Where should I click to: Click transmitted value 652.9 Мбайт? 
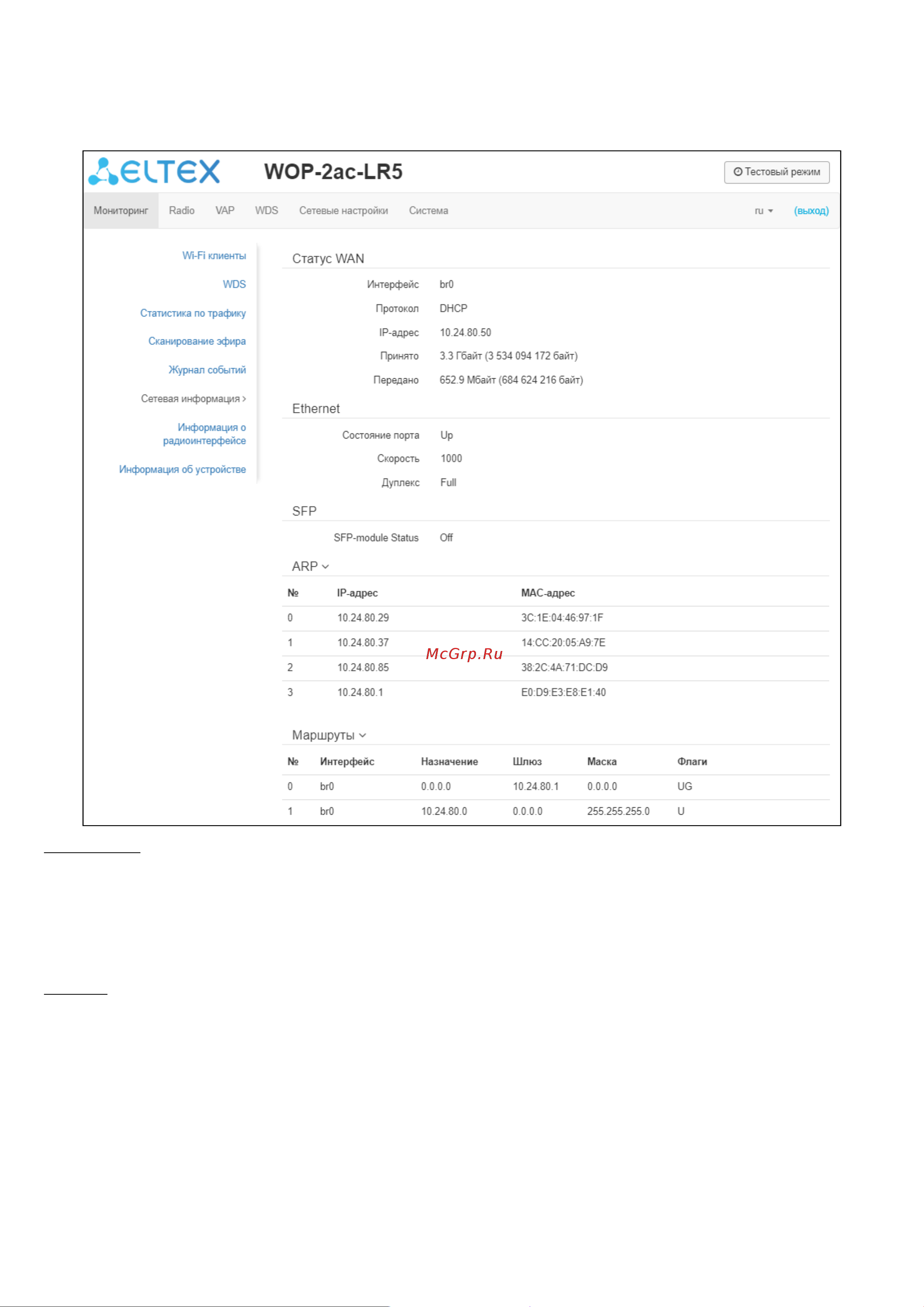coord(511,380)
